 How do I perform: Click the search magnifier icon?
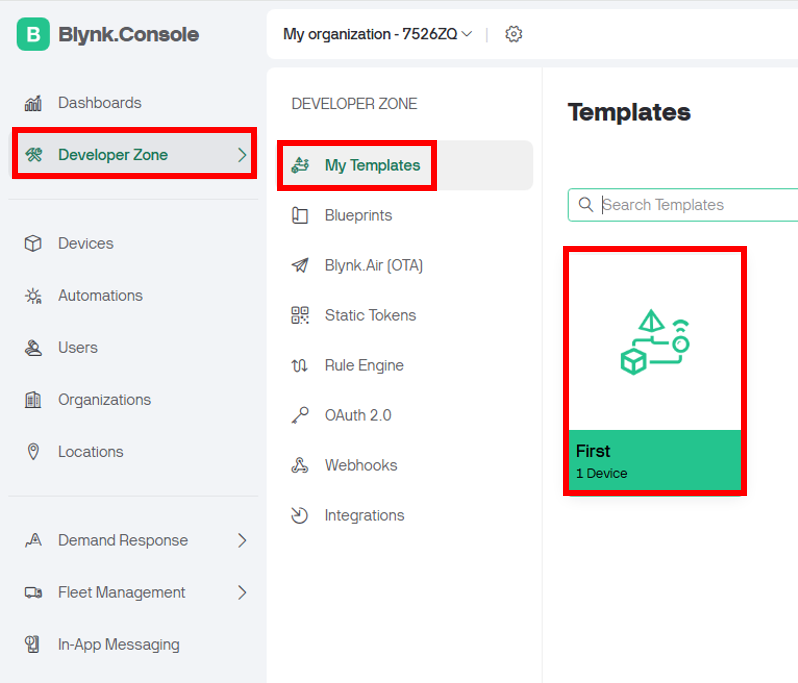586,205
